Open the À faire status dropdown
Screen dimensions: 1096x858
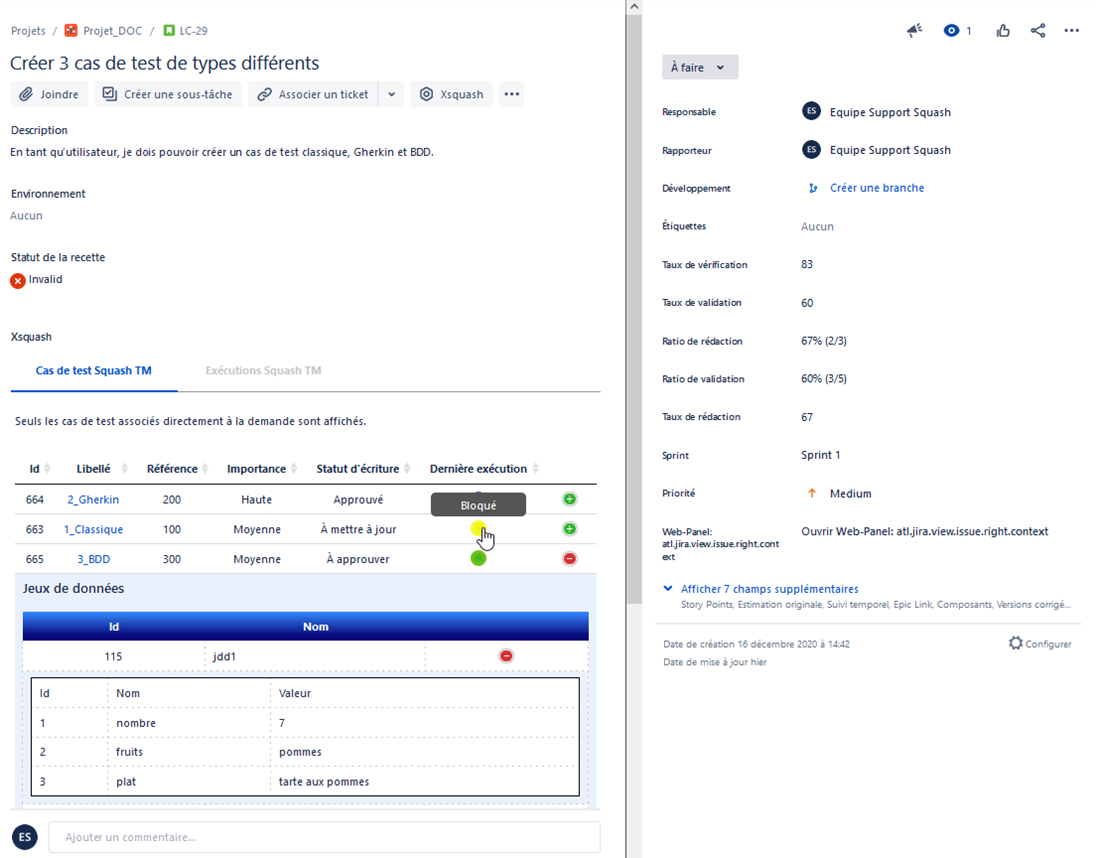[700, 67]
